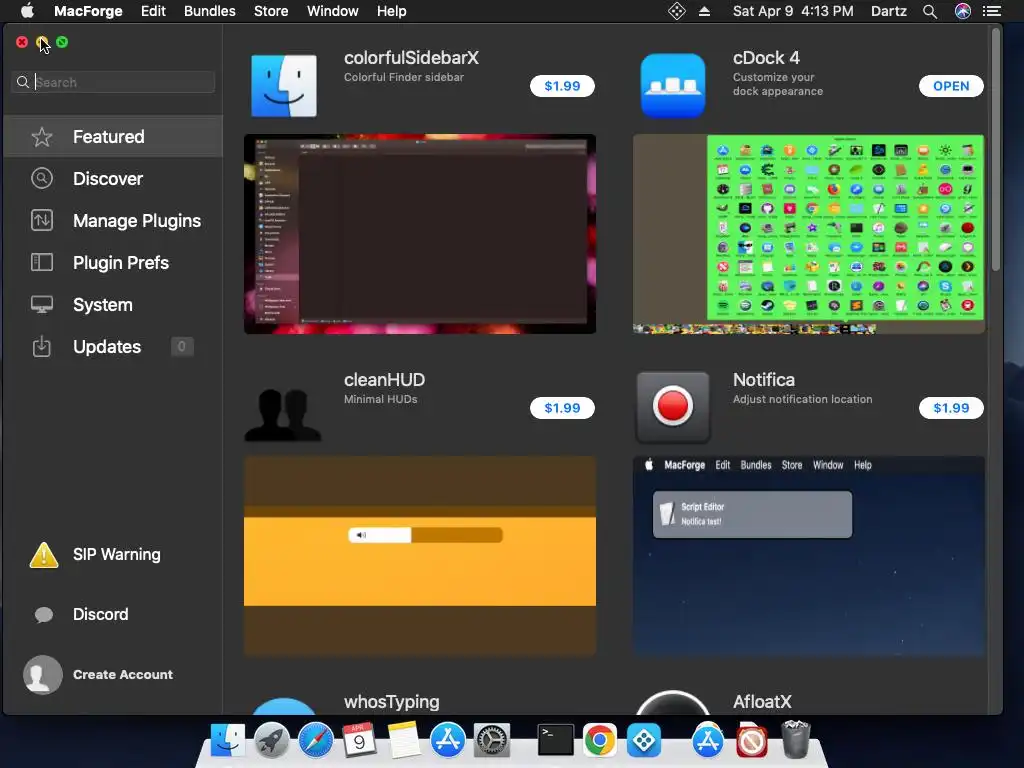
Task: Open Launchpad rocket in the Dock
Action: coord(272,741)
